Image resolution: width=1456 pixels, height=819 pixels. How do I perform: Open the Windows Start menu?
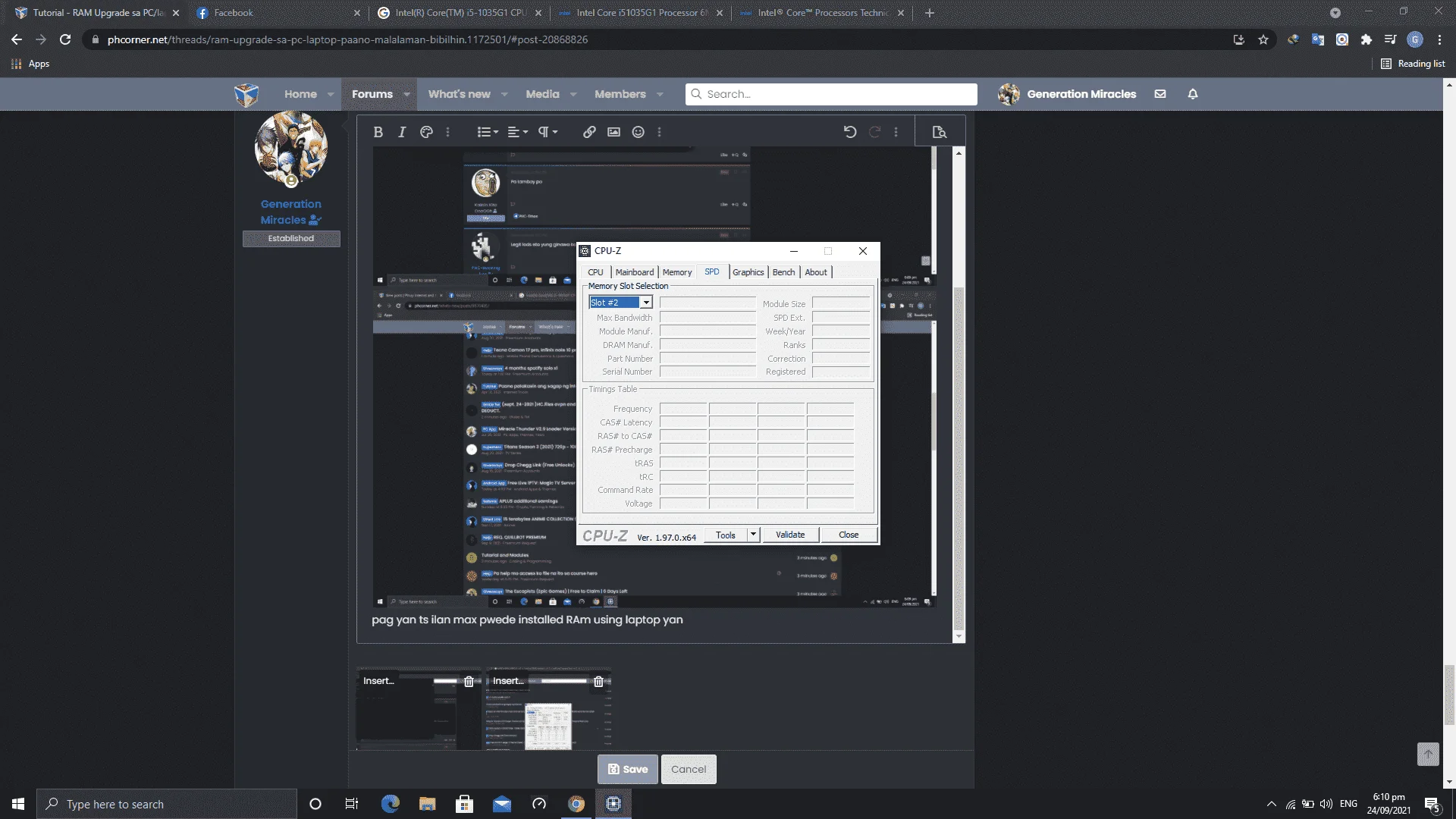18,804
